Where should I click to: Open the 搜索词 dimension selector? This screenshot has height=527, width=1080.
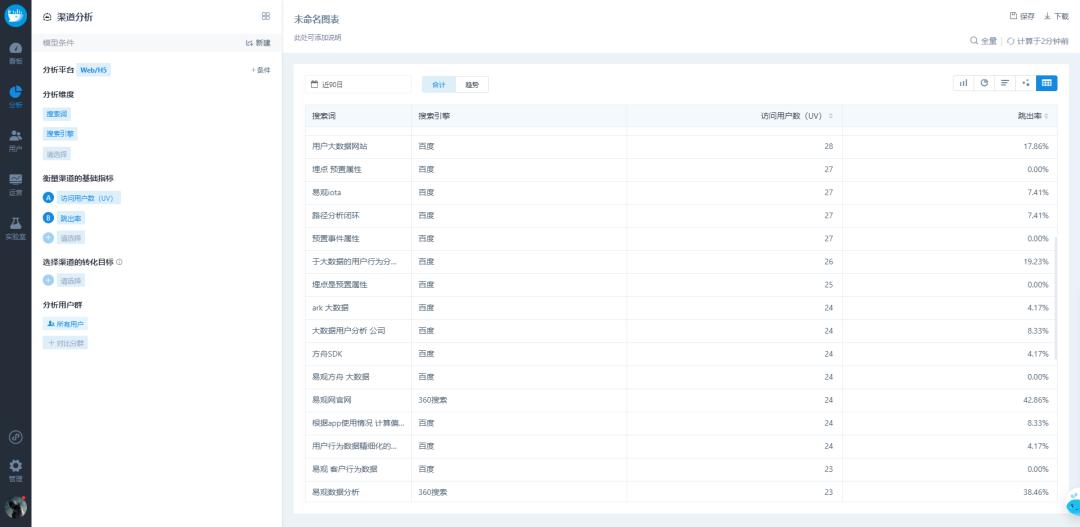click(x=57, y=114)
